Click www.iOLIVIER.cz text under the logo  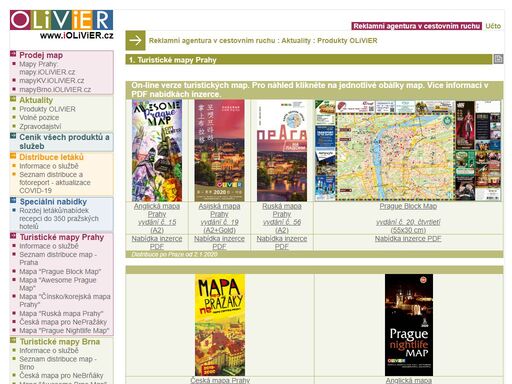tap(77, 35)
